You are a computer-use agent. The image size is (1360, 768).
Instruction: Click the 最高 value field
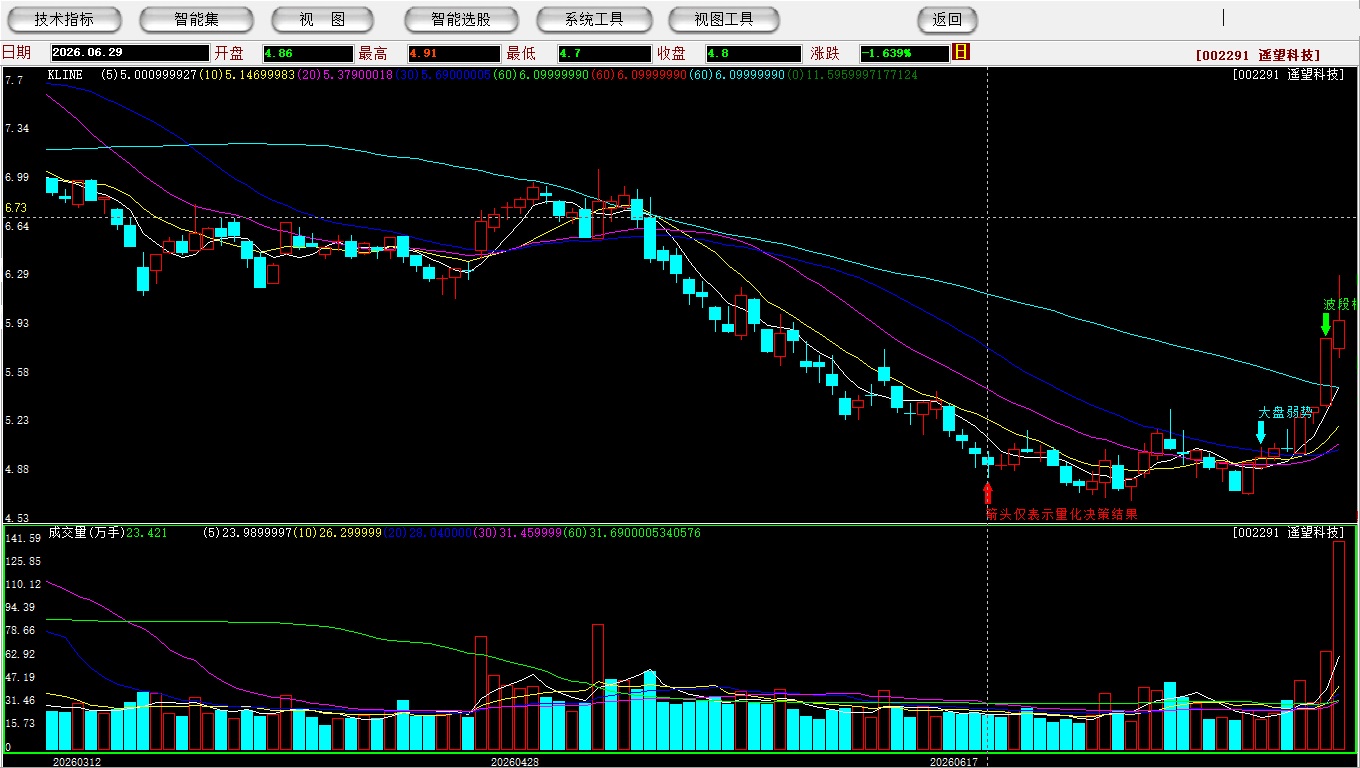tap(454, 53)
